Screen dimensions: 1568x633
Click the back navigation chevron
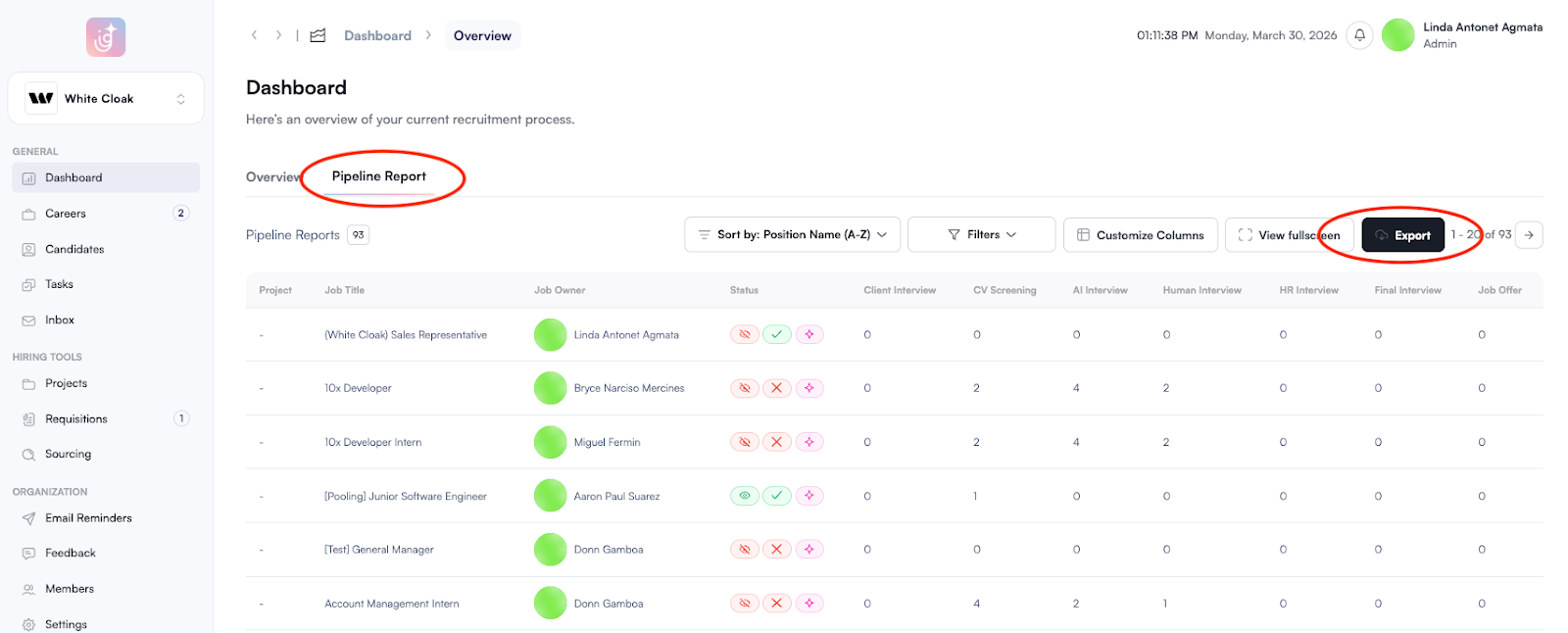255,35
